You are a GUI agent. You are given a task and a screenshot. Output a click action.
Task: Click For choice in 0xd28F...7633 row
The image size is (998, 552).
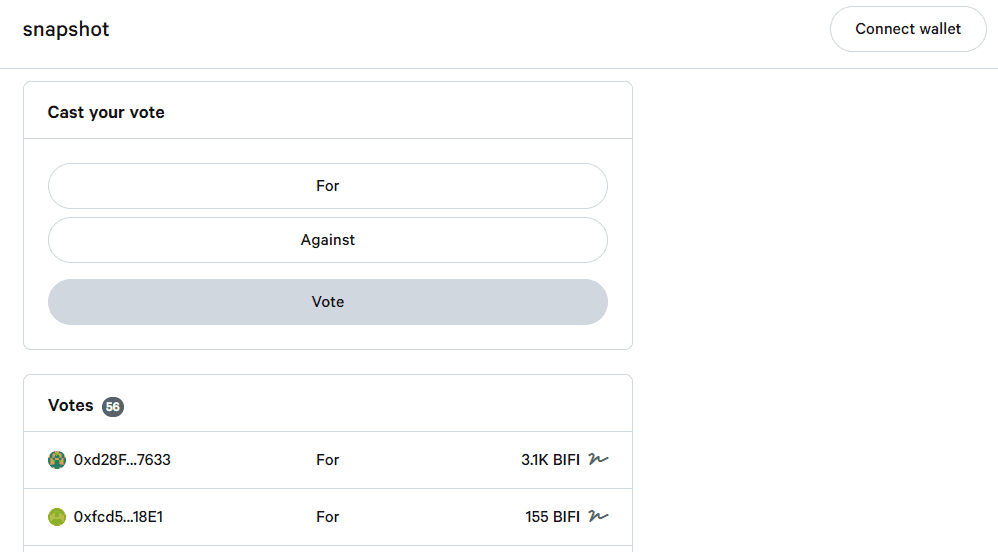[328, 460]
